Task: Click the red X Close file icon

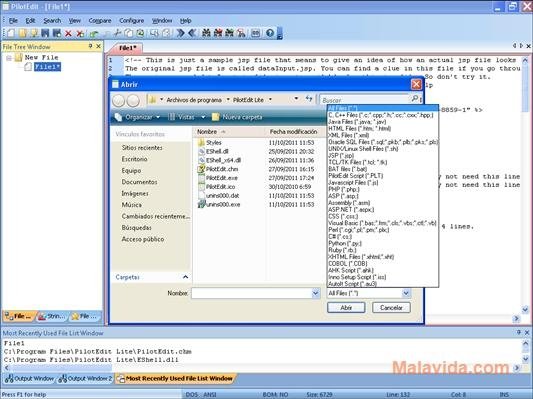Action: [68, 33]
